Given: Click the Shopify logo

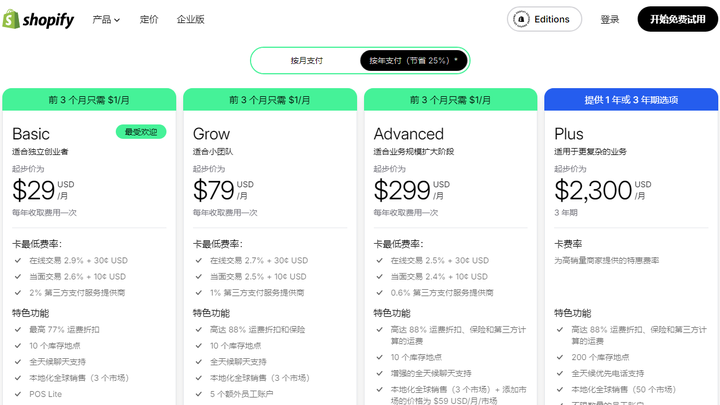Looking at the screenshot, I should click(38, 19).
